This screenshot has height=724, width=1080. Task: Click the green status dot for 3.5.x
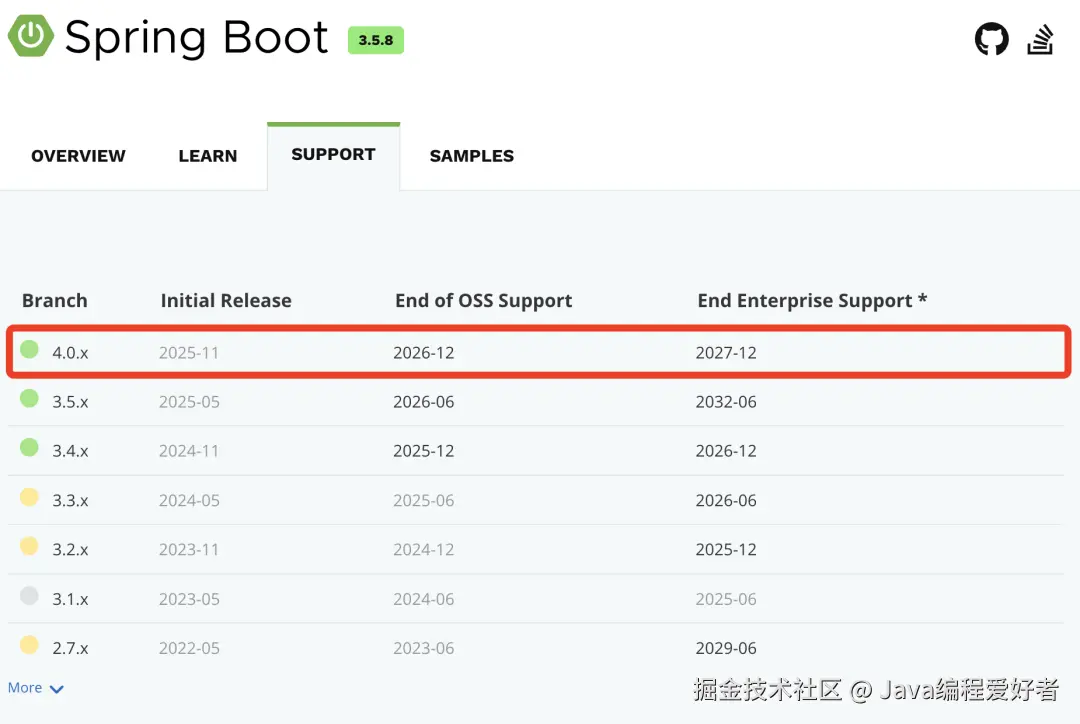tap(30, 399)
